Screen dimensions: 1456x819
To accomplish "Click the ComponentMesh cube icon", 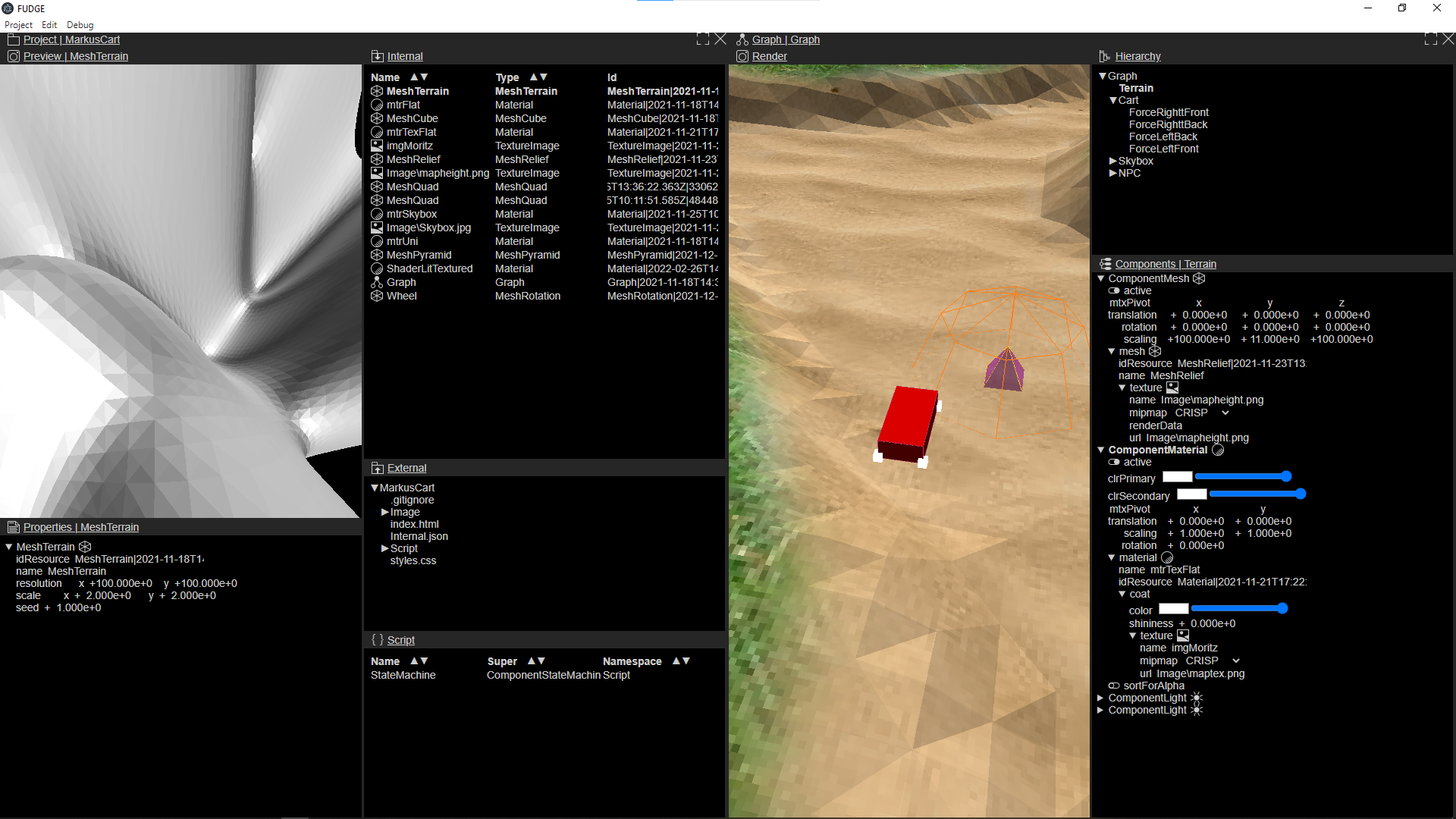I will pos(1199,278).
